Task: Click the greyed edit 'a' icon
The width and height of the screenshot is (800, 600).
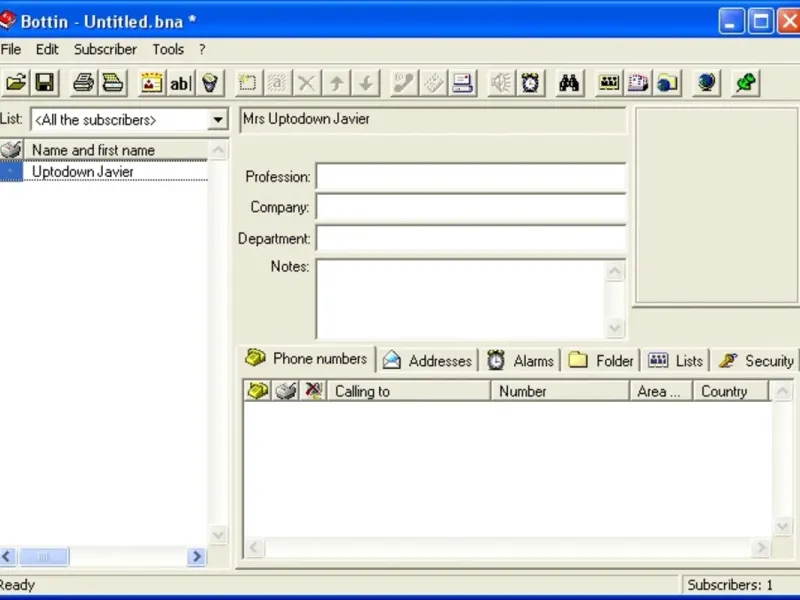Action: tap(277, 83)
